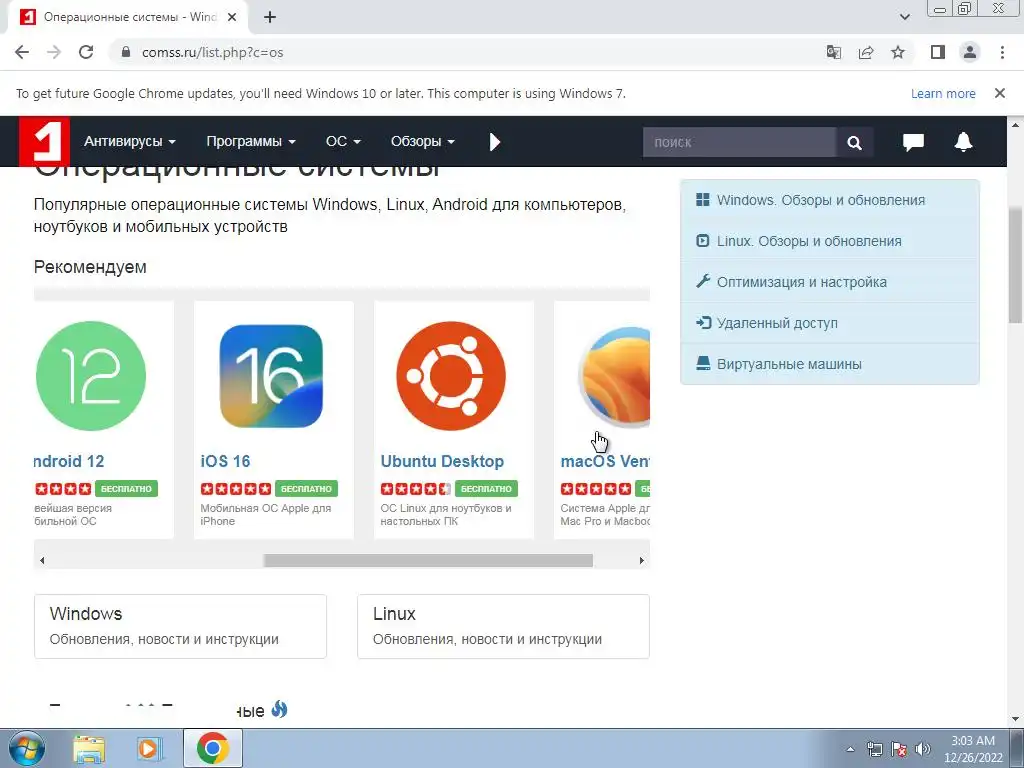The image size is (1024, 768).
Task: Open the notifications bell icon
Action: 963,142
